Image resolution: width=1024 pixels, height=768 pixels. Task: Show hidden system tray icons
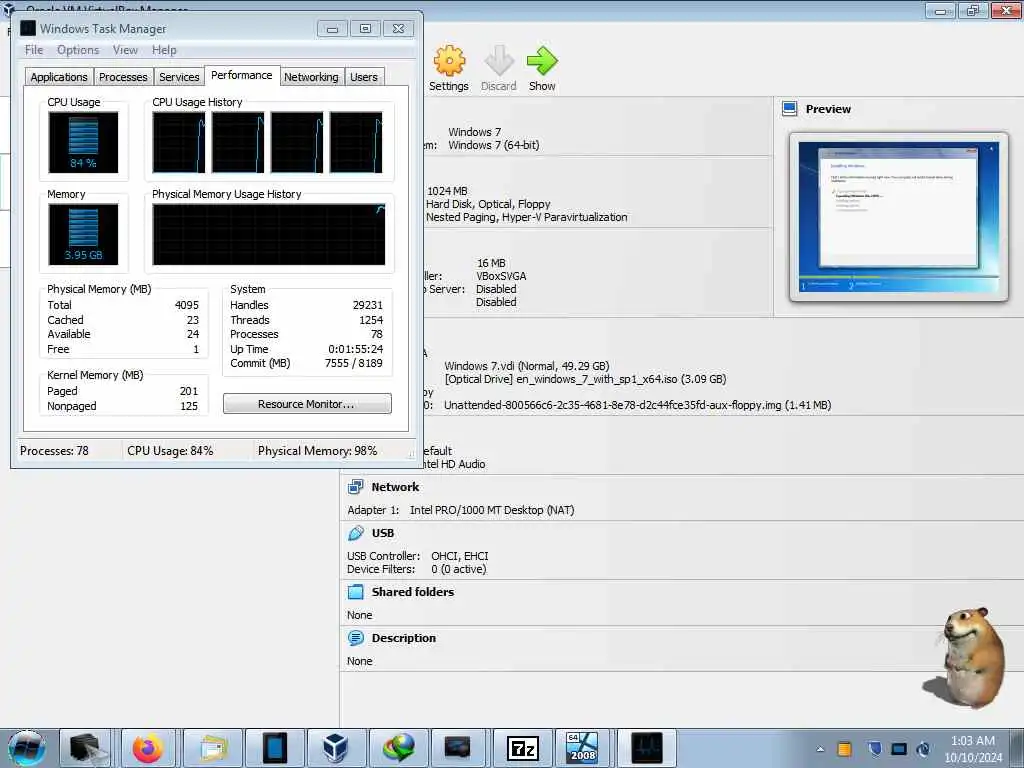click(x=820, y=749)
